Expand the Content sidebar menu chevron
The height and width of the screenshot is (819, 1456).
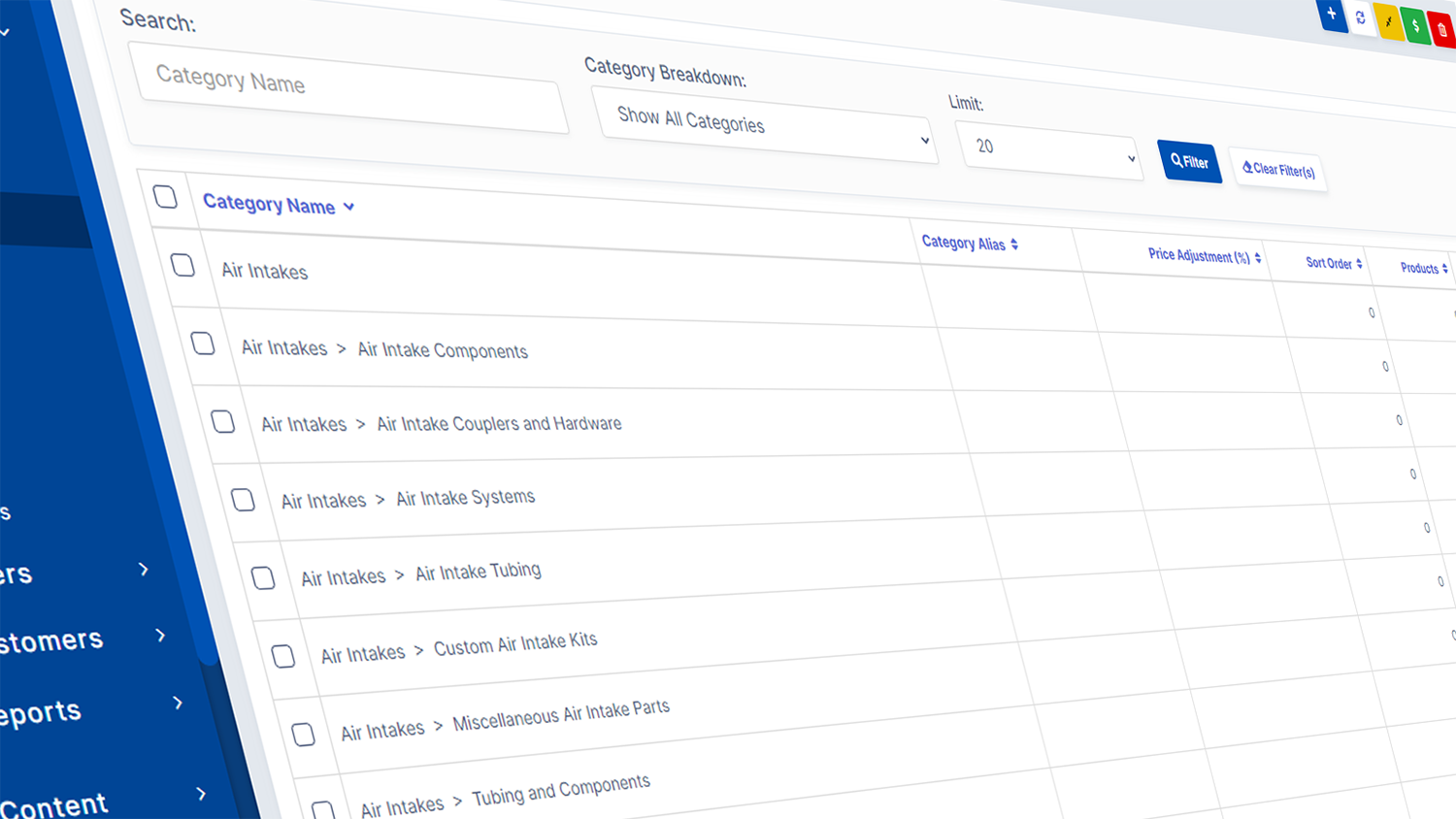click(x=201, y=794)
